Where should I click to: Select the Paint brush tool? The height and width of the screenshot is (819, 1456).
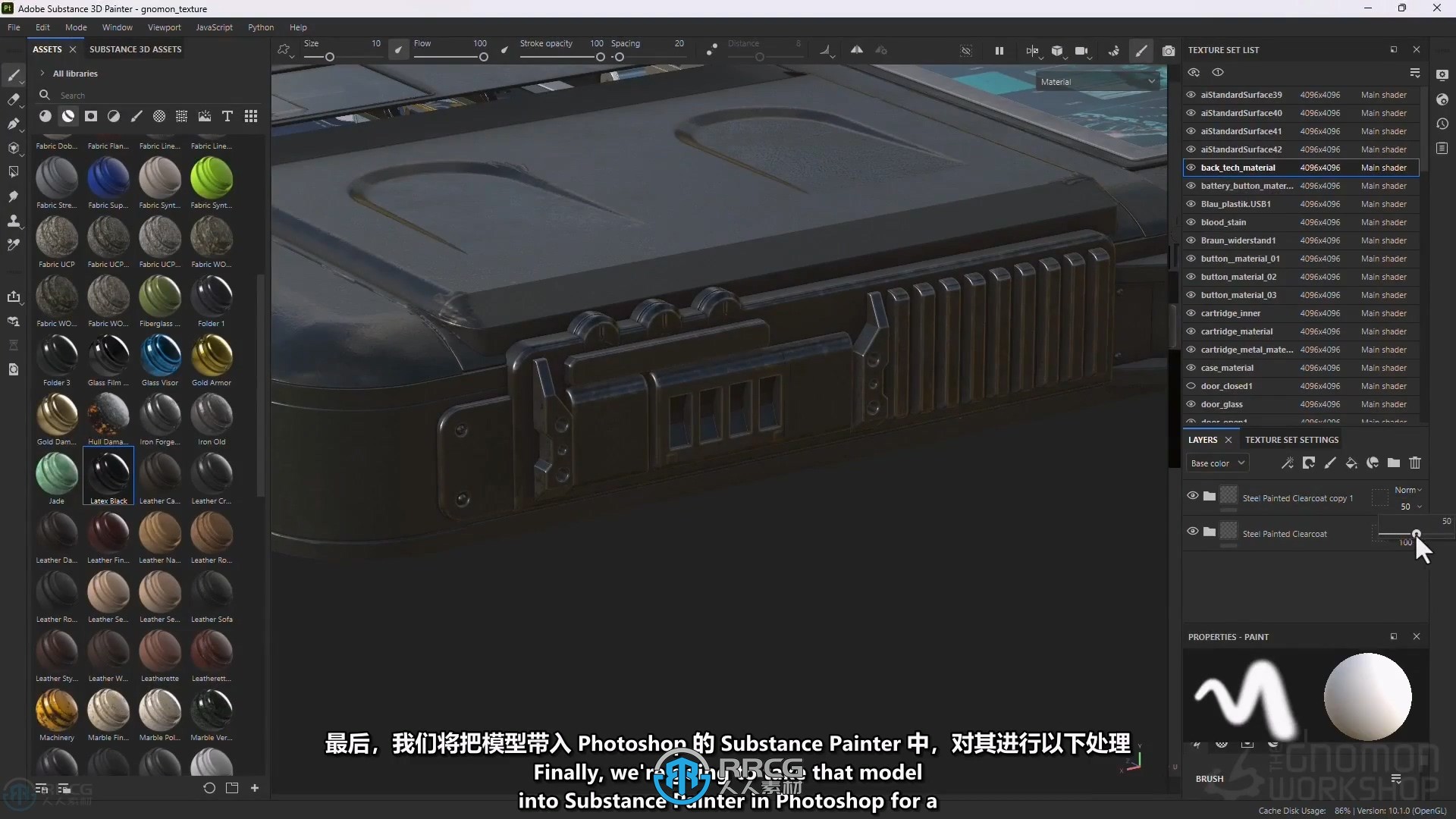(x=13, y=74)
